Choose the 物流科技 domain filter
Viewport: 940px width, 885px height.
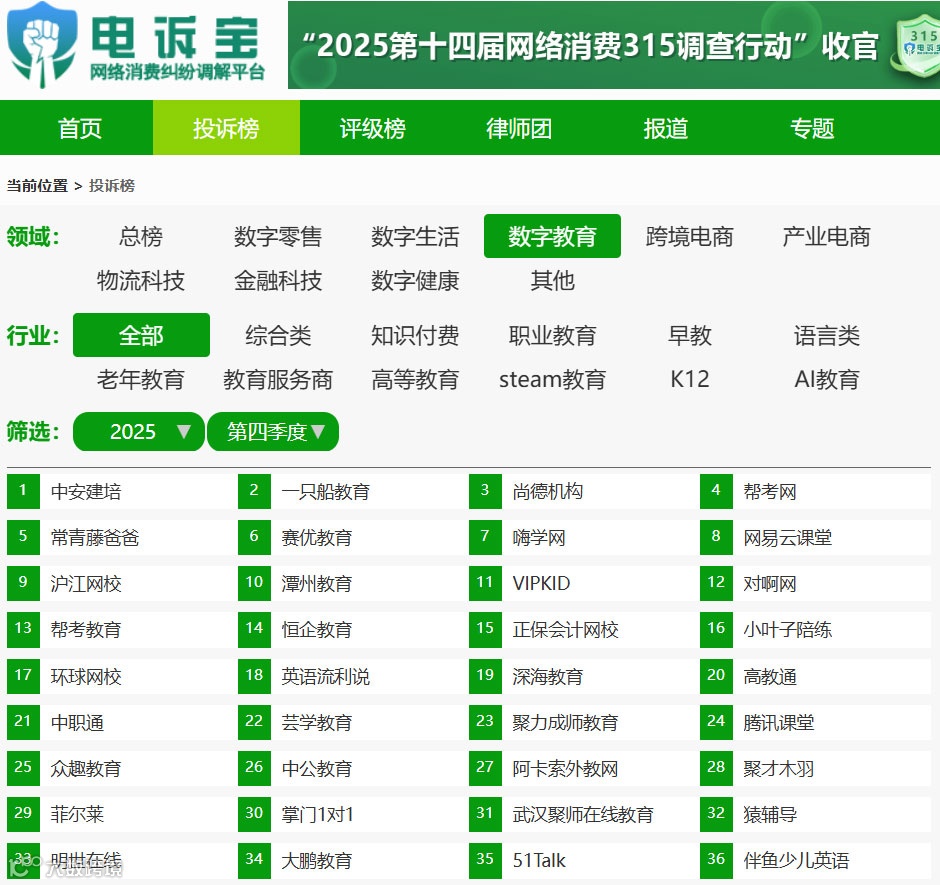[141, 280]
